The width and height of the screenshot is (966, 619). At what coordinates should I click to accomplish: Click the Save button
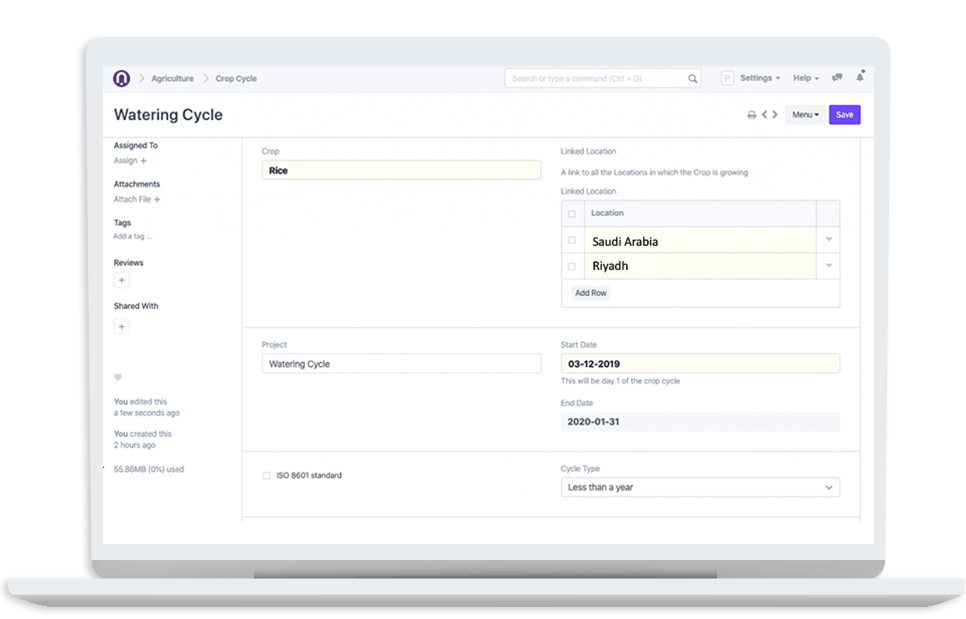[845, 115]
